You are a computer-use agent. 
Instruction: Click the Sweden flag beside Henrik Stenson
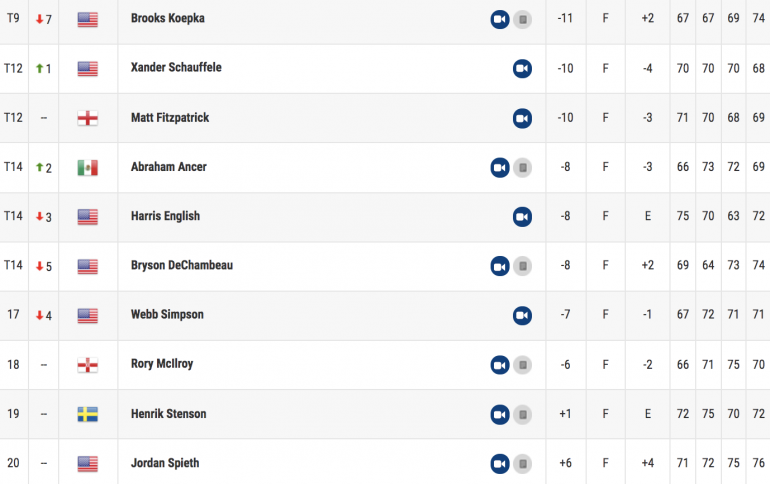coord(87,414)
